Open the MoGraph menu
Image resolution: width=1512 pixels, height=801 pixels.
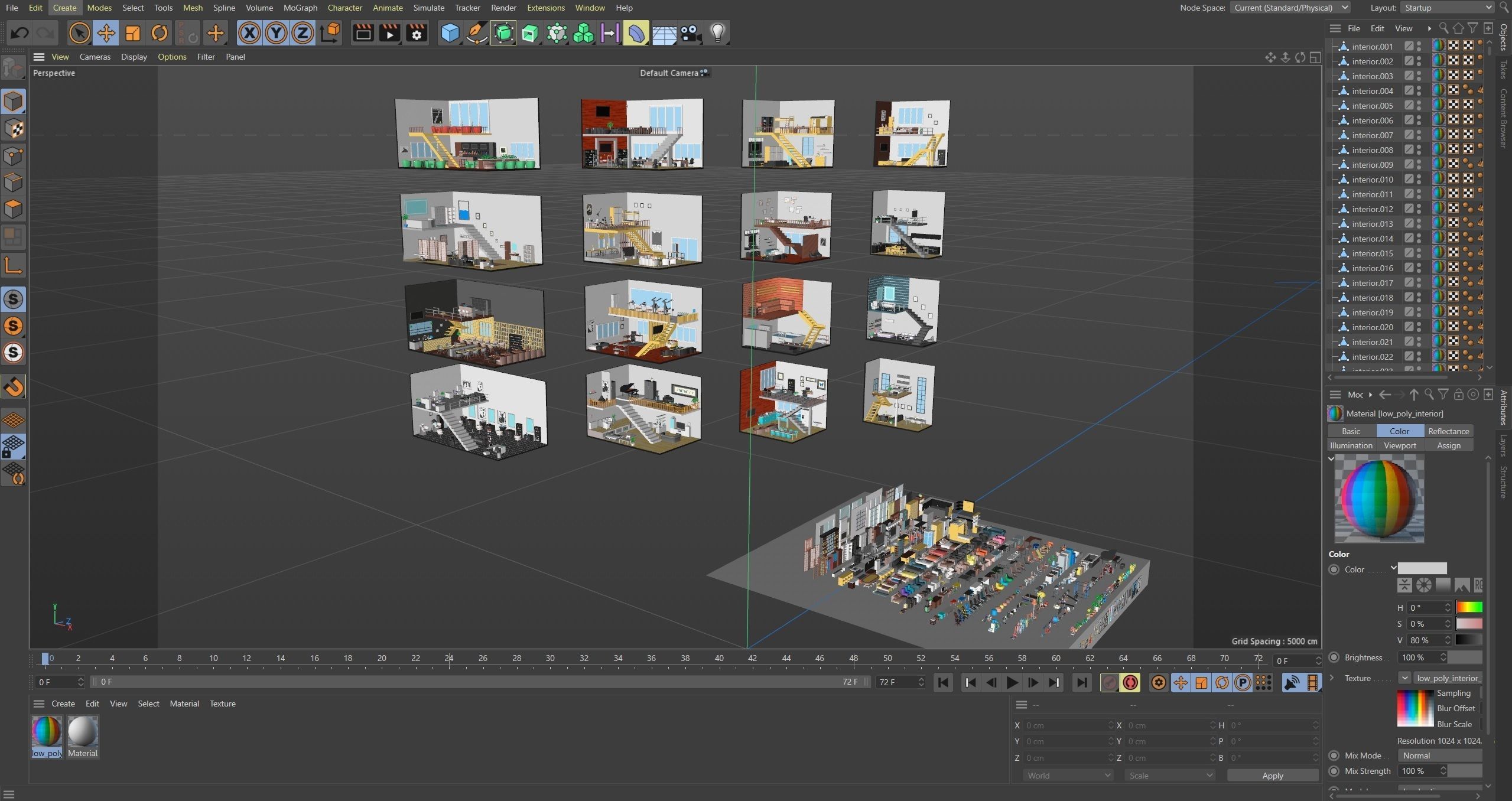point(300,8)
